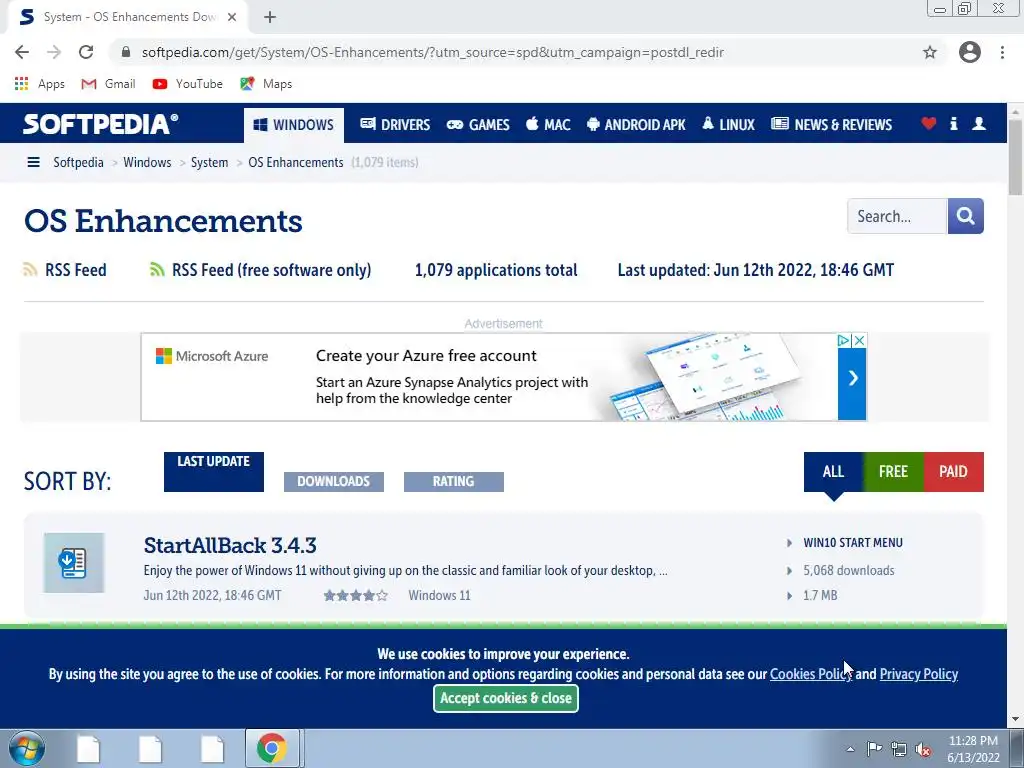Viewport: 1024px width, 768px height.
Task: Show hidden tray icons arrow
Action: click(x=850, y=749)
